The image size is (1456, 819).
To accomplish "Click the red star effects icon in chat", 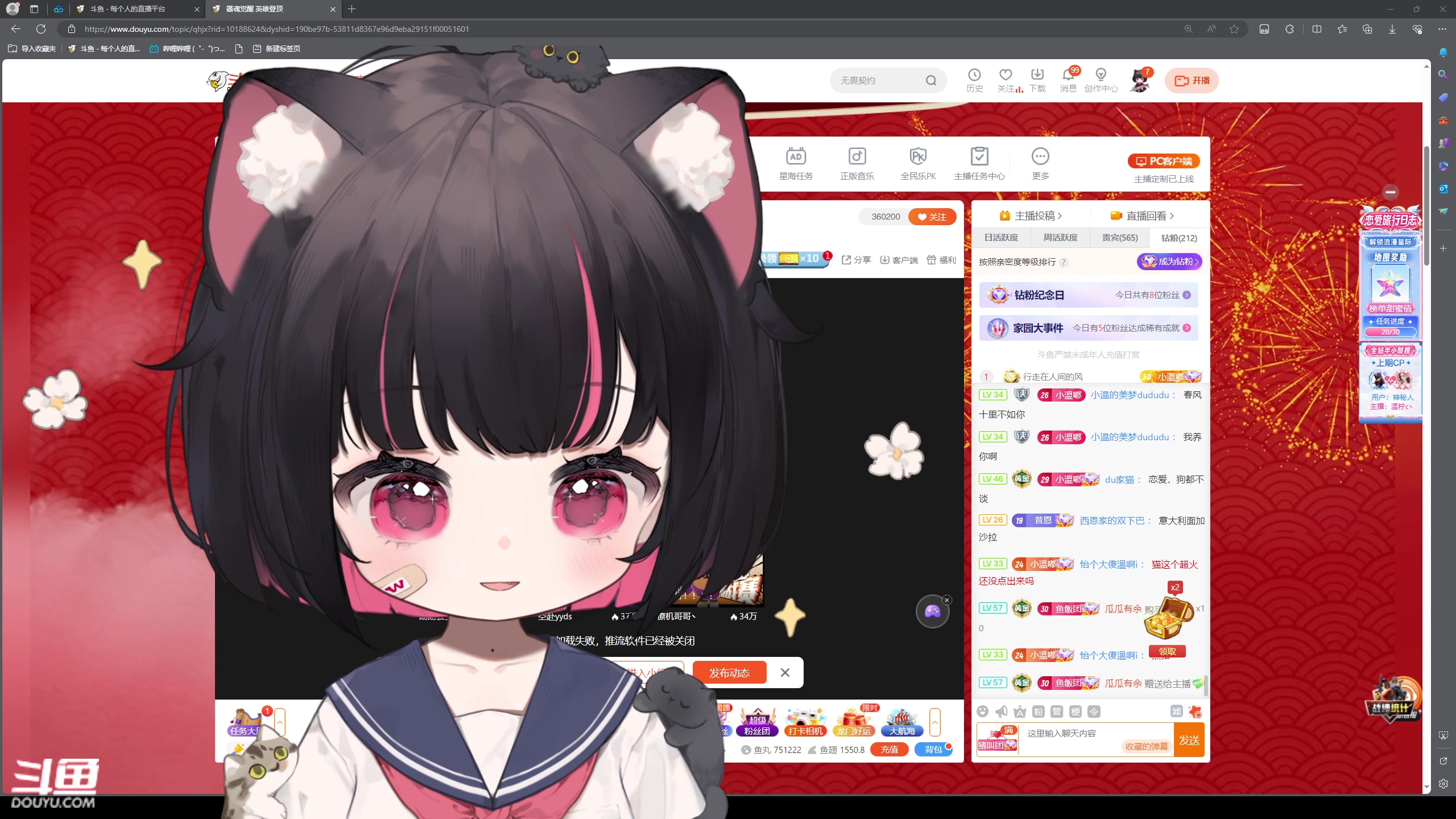I will 1196,712.
